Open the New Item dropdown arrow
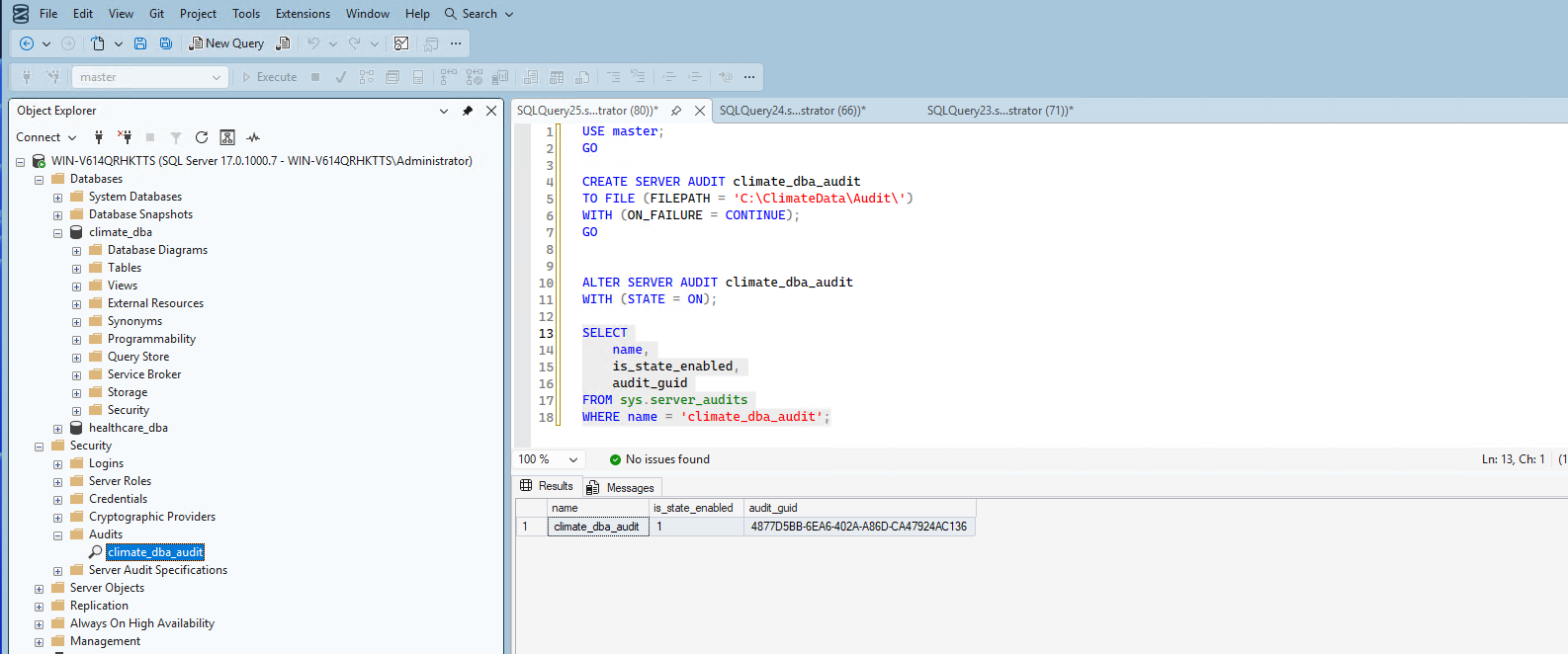 tap(119, 43)
